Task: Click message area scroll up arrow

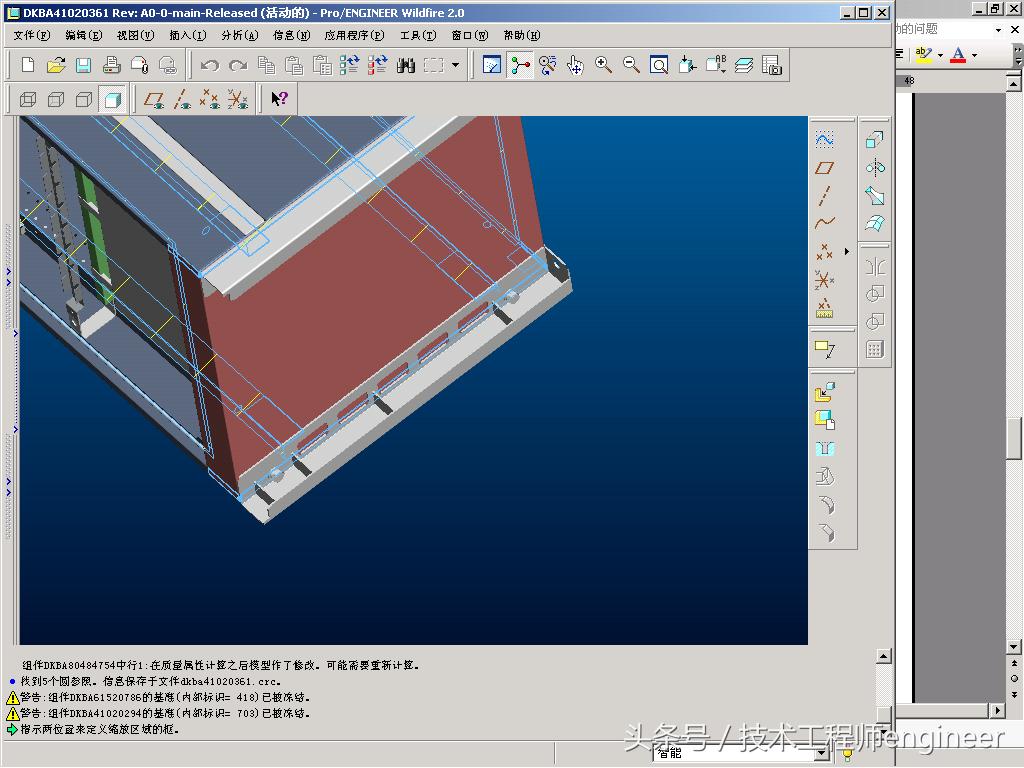Action: click(883, 657)
